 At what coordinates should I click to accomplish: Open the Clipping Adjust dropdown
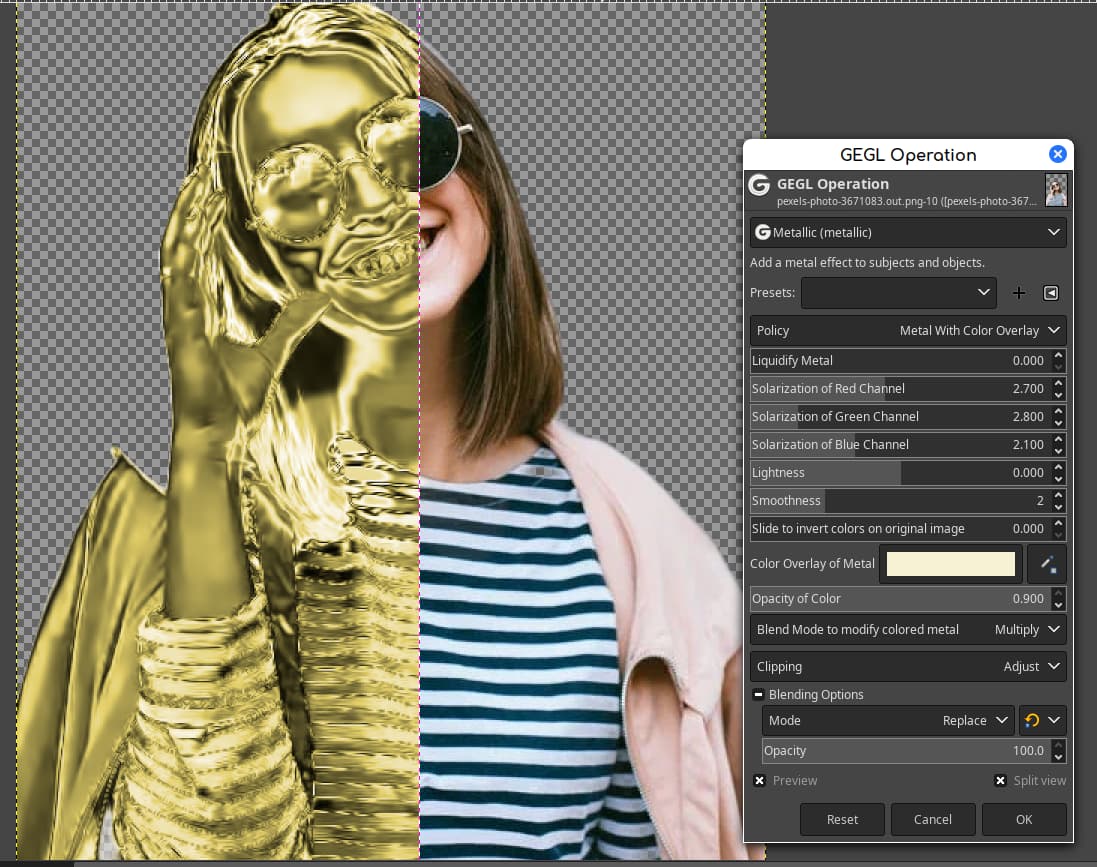click(x=908, y=666)
